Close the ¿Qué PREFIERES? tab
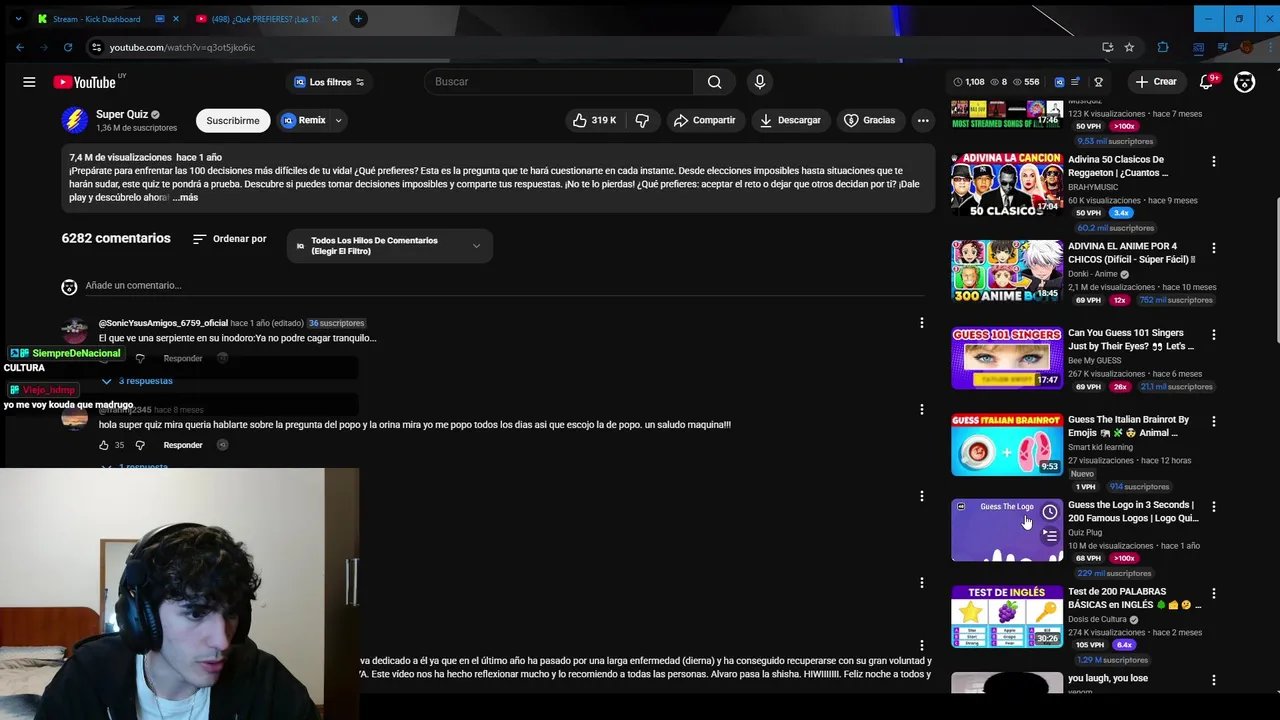The image size is (1280, 720). click(334, 18)
